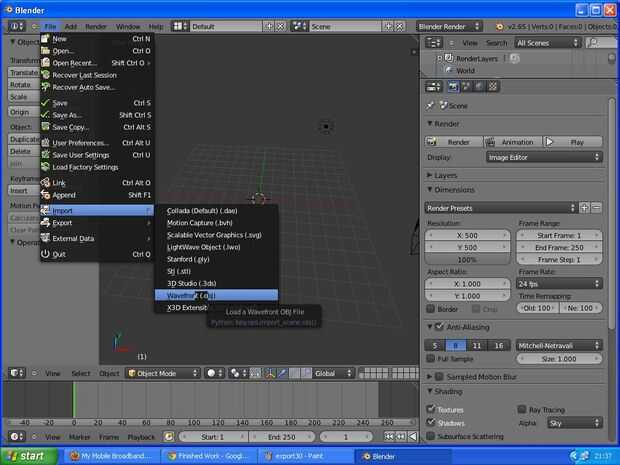Open the Render Presets dropdown
Screen dimensions: 620x465
point(501,208)
